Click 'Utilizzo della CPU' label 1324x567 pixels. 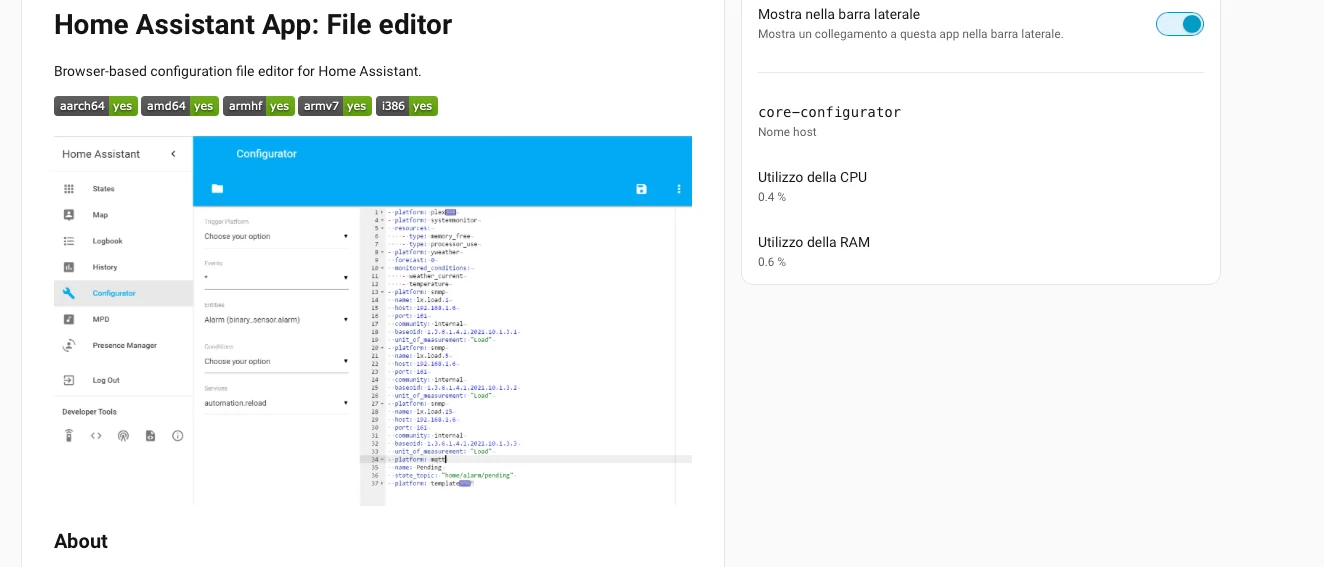click(x=812, y=177)
